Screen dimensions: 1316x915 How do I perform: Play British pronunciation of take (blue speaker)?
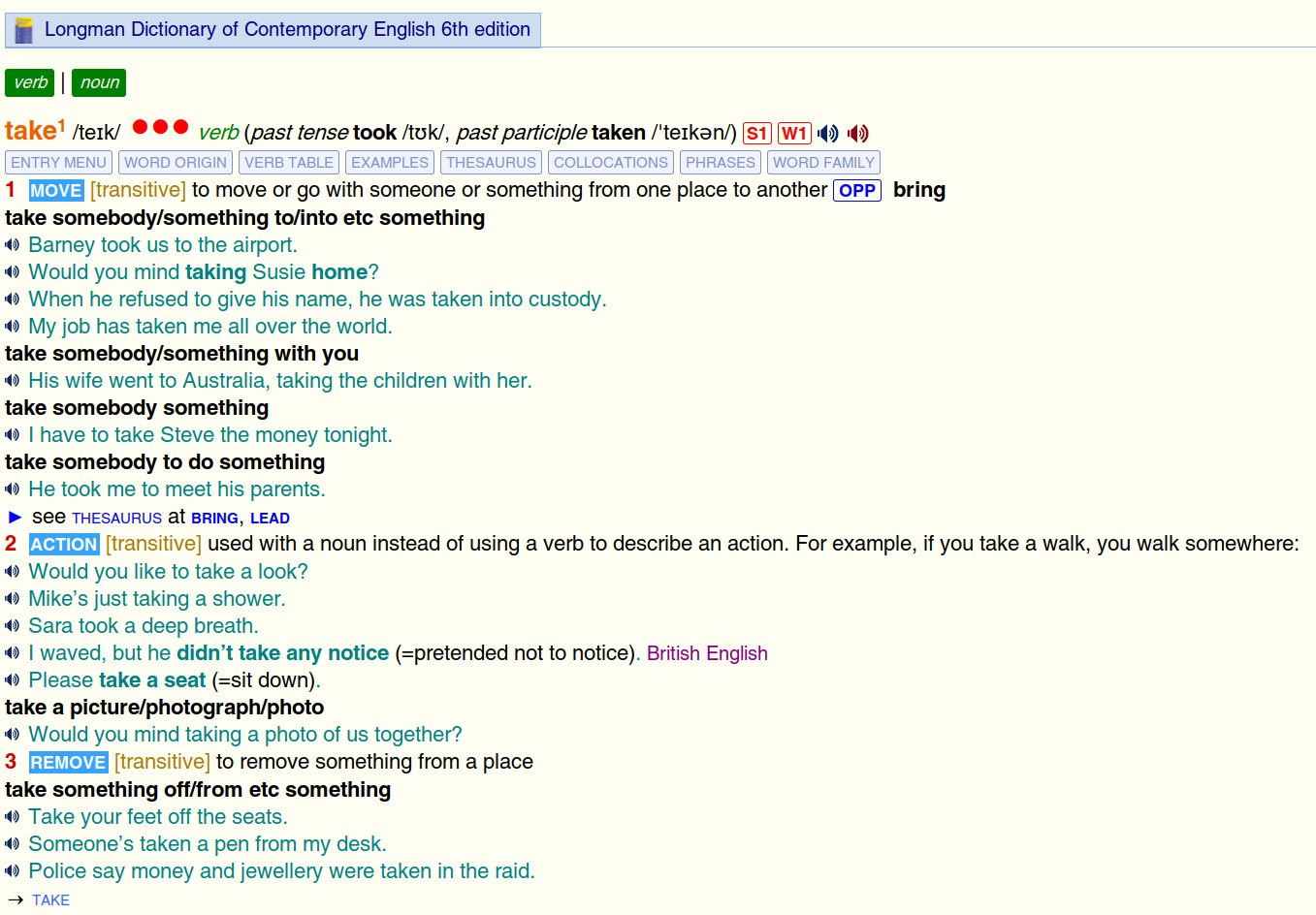tap(827, 134)
